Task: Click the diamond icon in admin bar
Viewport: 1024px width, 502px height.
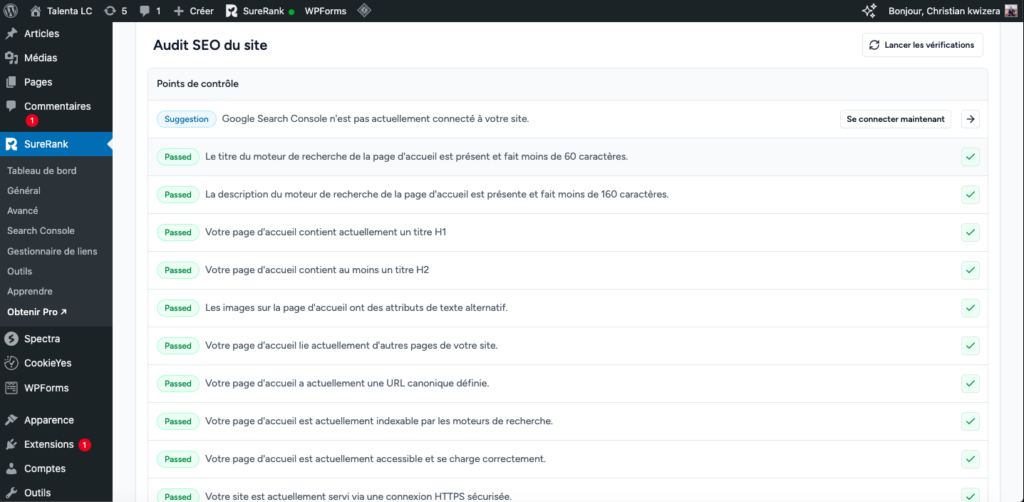Action: 364,10
